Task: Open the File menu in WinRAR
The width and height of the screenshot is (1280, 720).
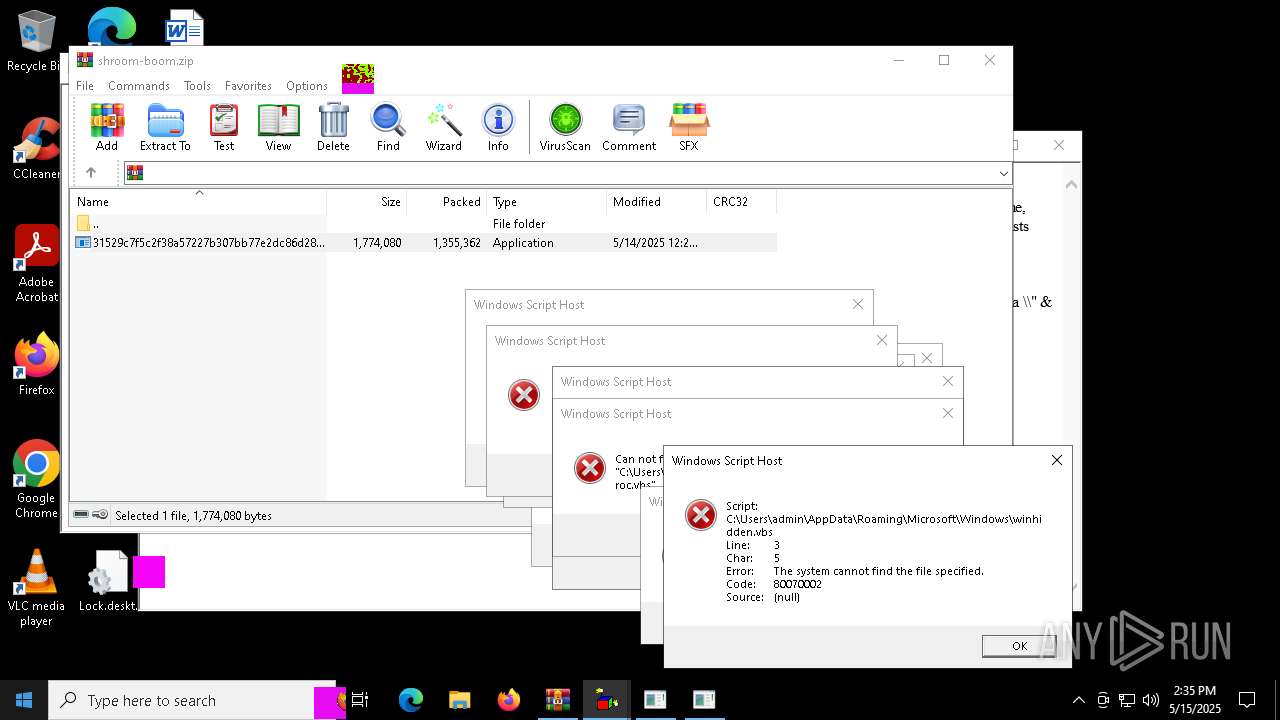Action: [x=85, y=86]
